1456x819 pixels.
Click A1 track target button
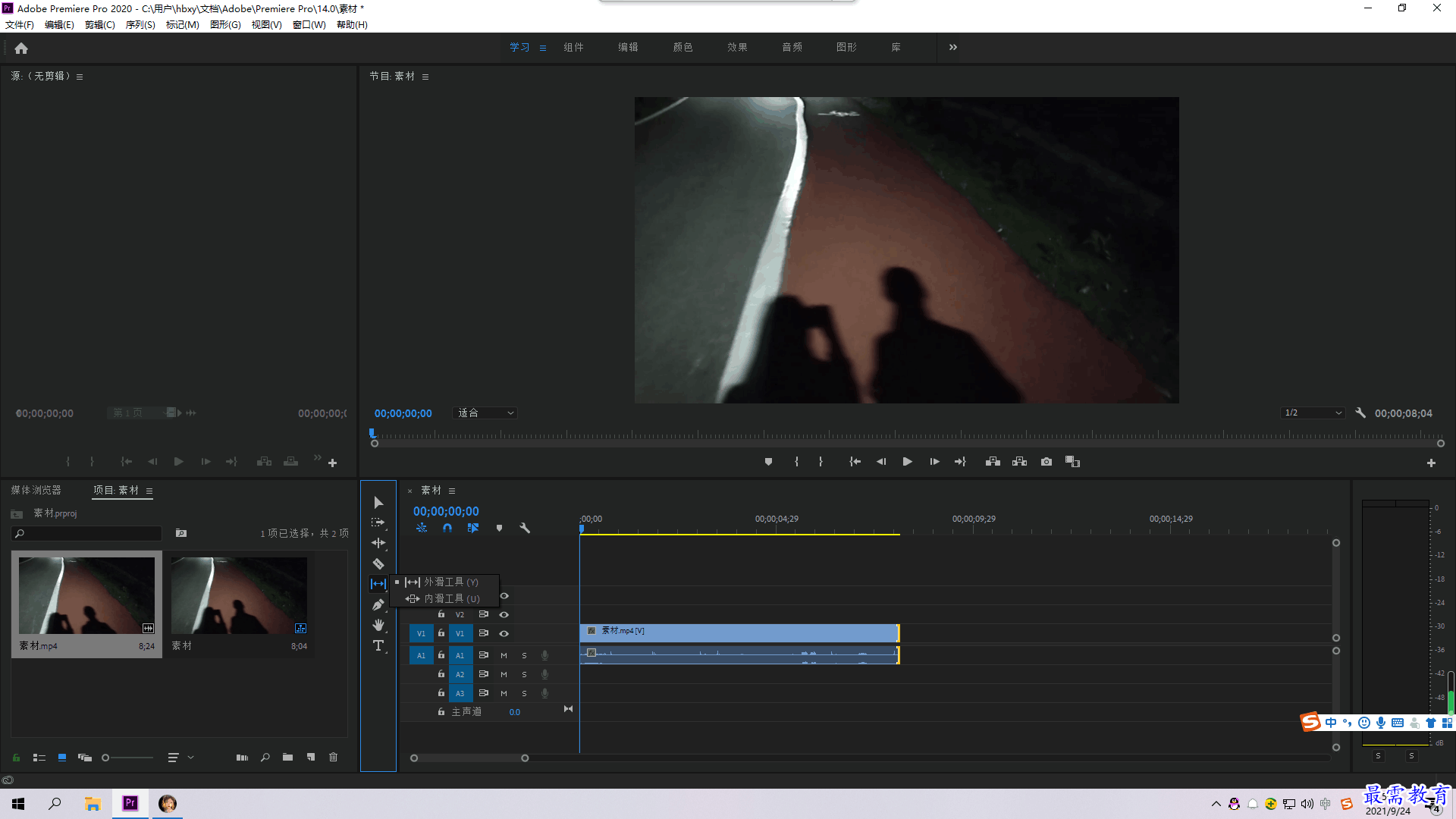[460, 655]
